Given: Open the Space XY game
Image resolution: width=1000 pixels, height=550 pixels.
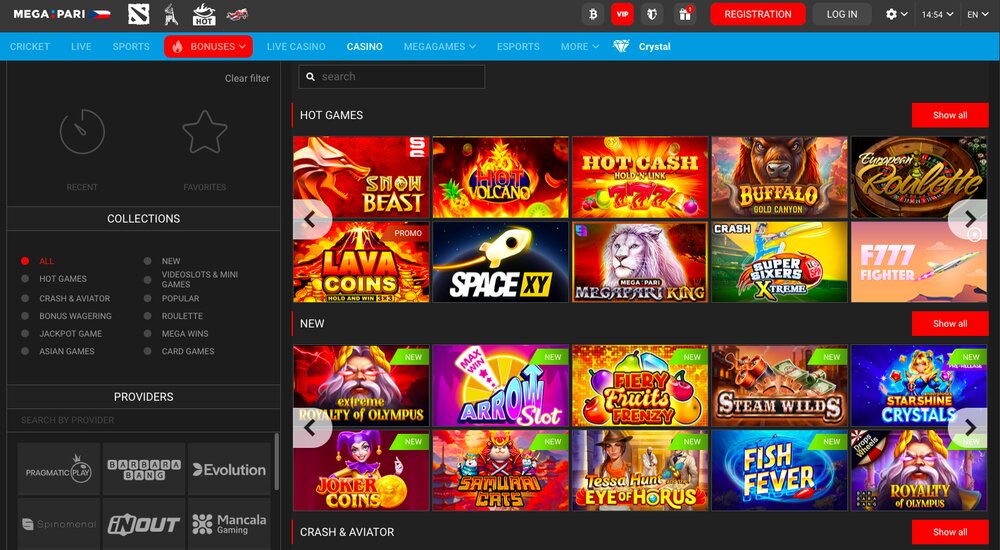Looking at the screenshot, I should point(501,262).
